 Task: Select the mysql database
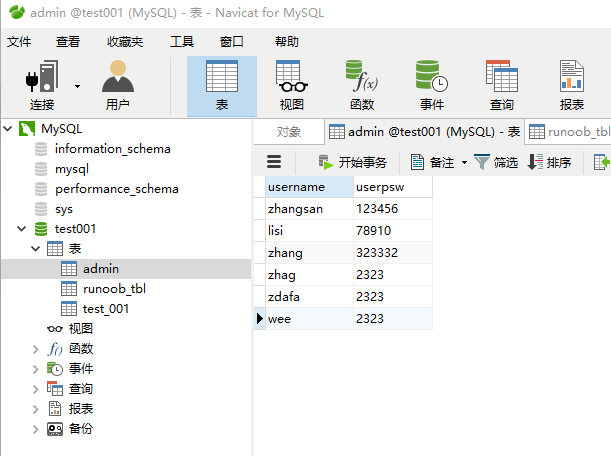[x=72, y=169]
